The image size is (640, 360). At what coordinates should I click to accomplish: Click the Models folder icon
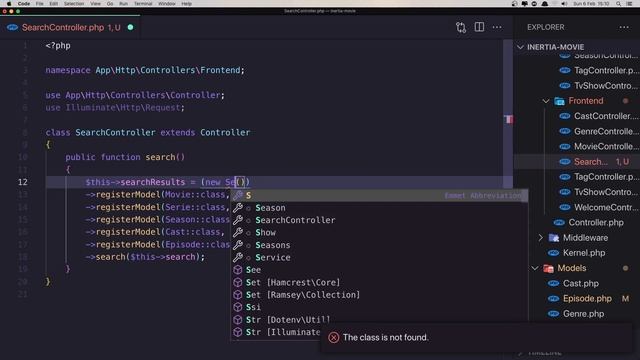548,268
